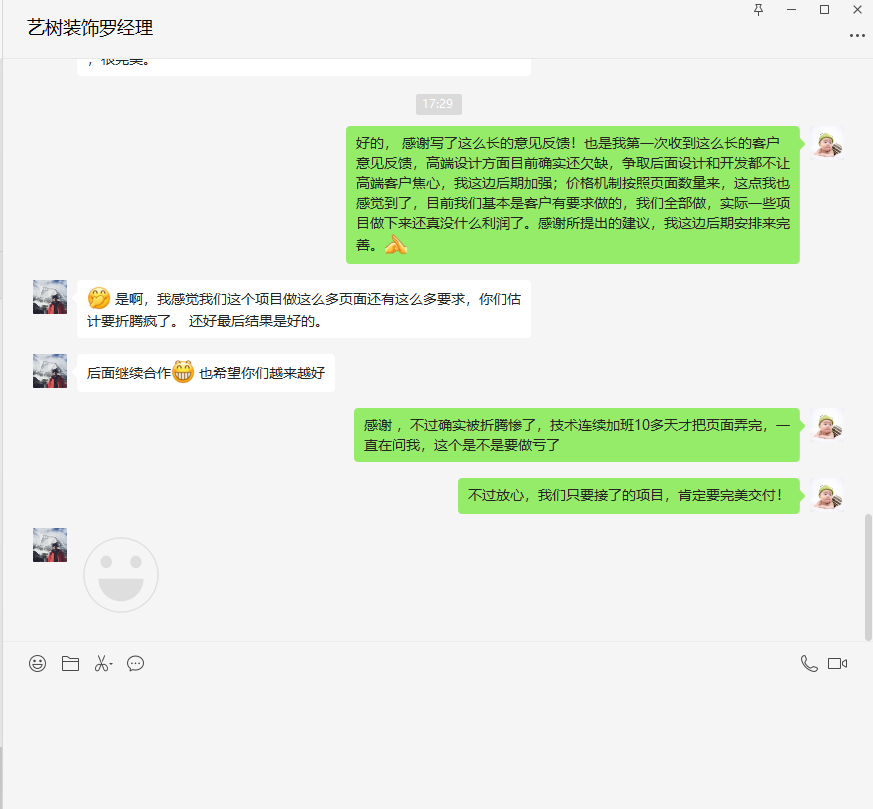
Task: Click contact avatar beside 后面继续合作 message
Action: click(50, 371)
